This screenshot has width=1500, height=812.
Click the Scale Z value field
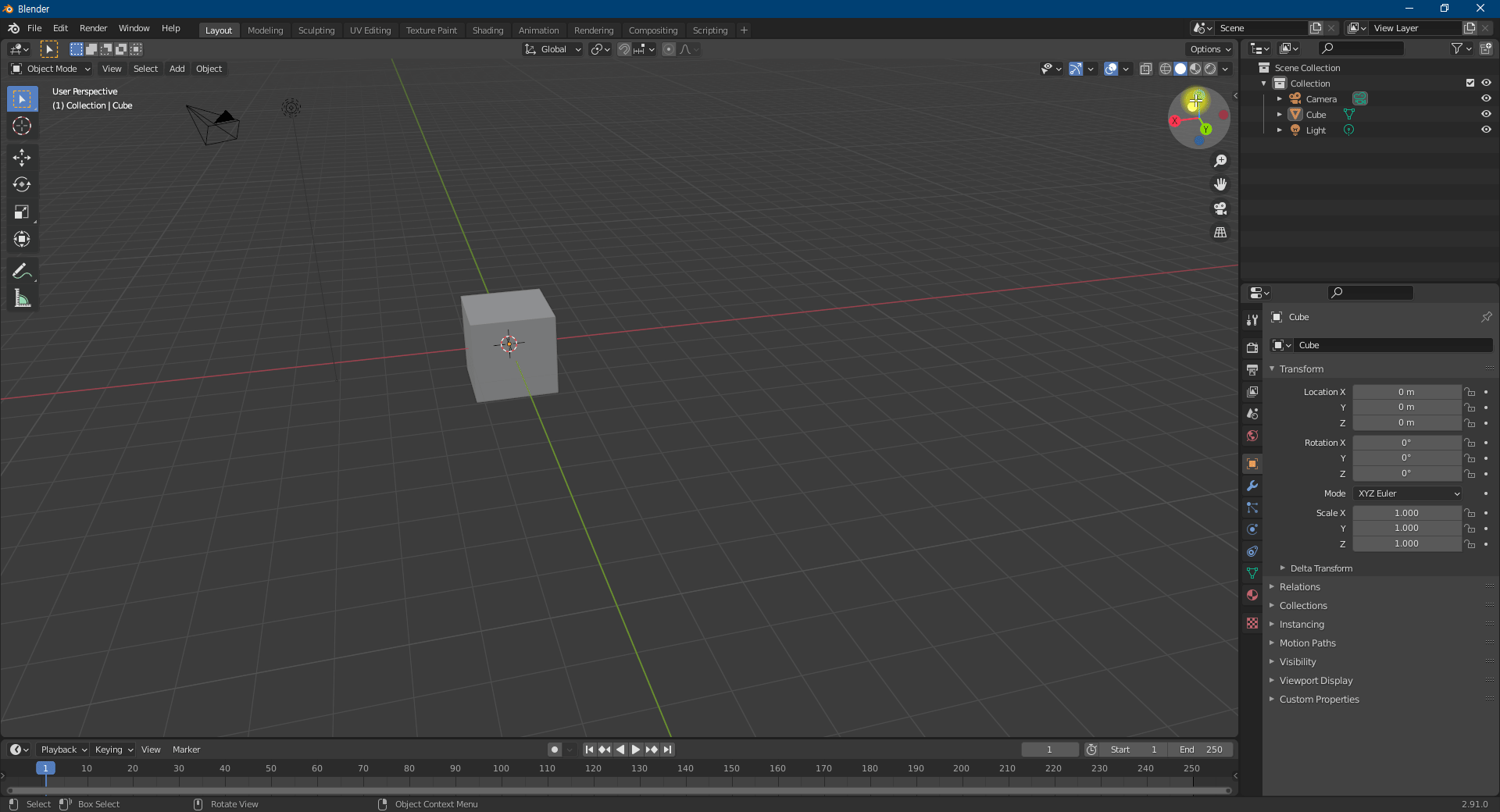[1406, 544]
